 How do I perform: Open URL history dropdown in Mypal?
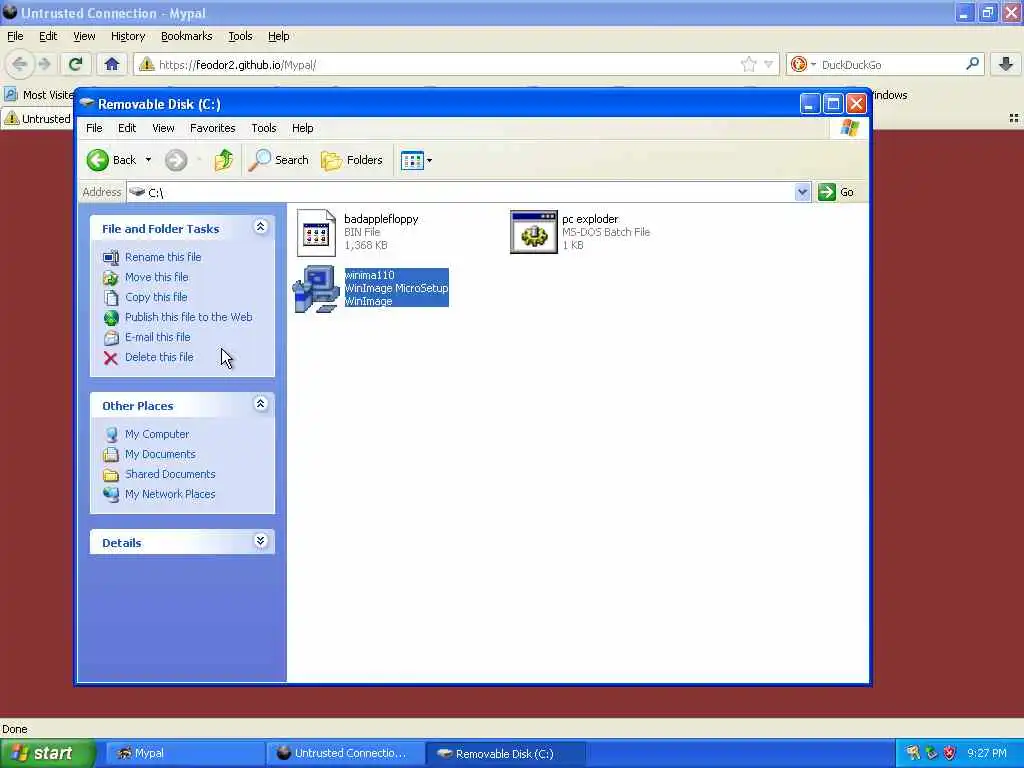[x=769, y=64]
